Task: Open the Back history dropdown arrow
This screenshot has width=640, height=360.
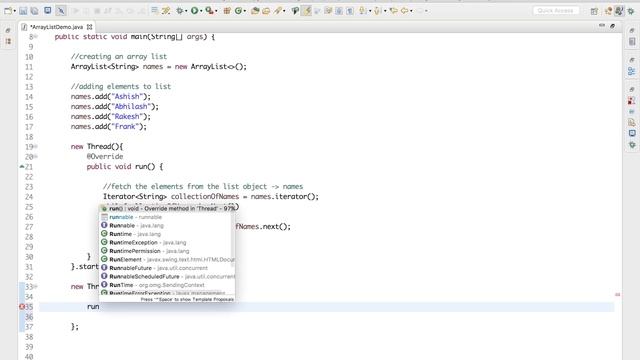Action: 411,11
